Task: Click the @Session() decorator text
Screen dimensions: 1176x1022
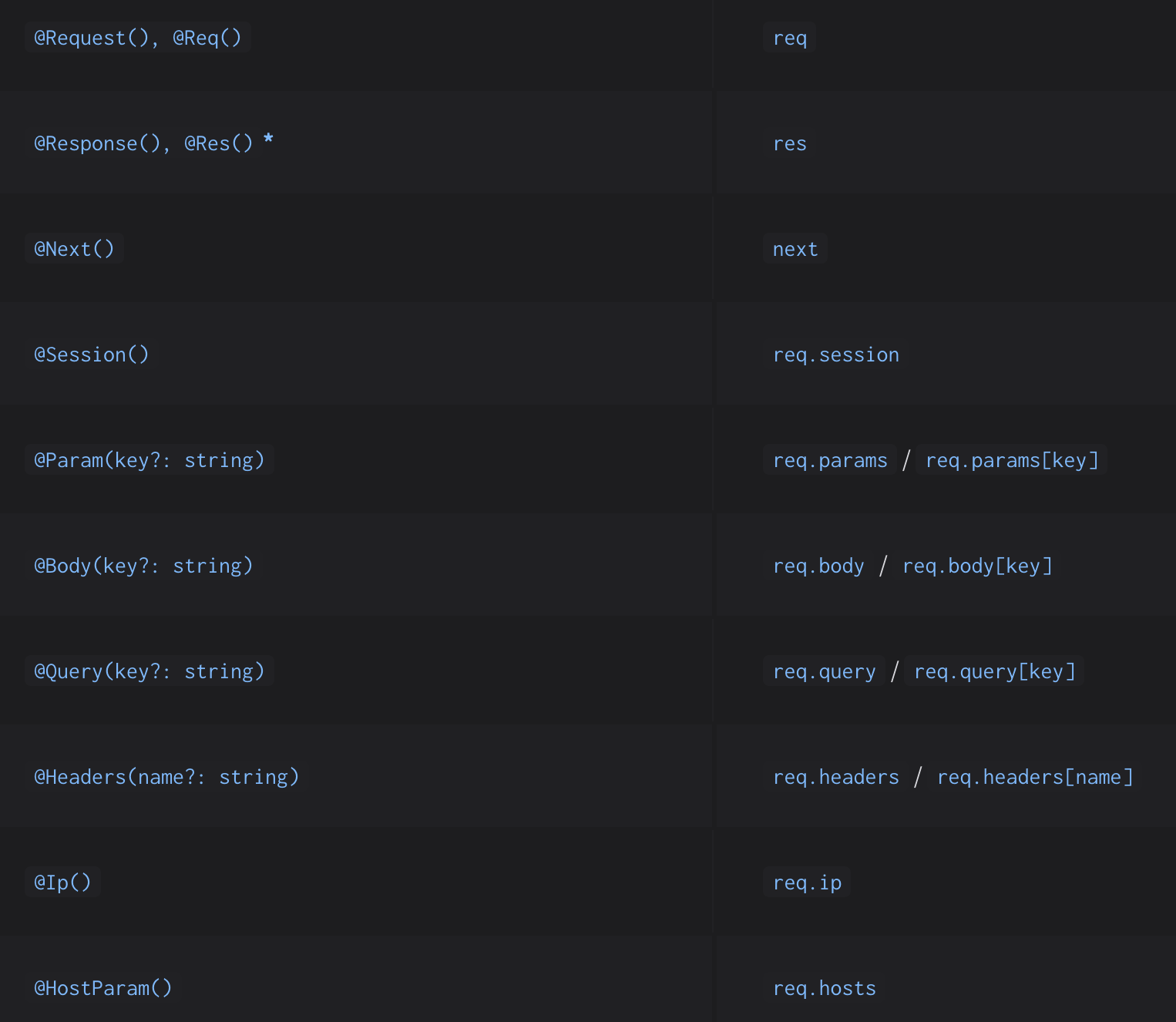Action: click(91, 355)
